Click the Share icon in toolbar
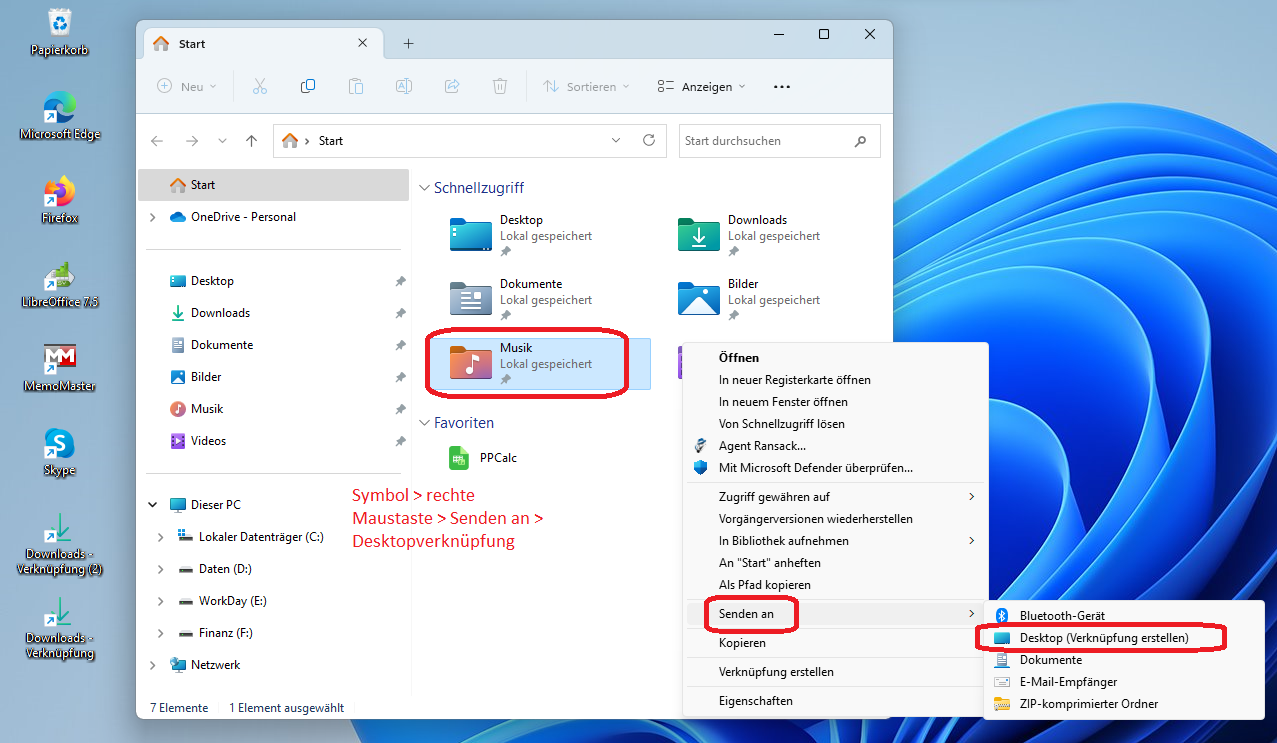The image size is (1277, 743). [452, 87]
